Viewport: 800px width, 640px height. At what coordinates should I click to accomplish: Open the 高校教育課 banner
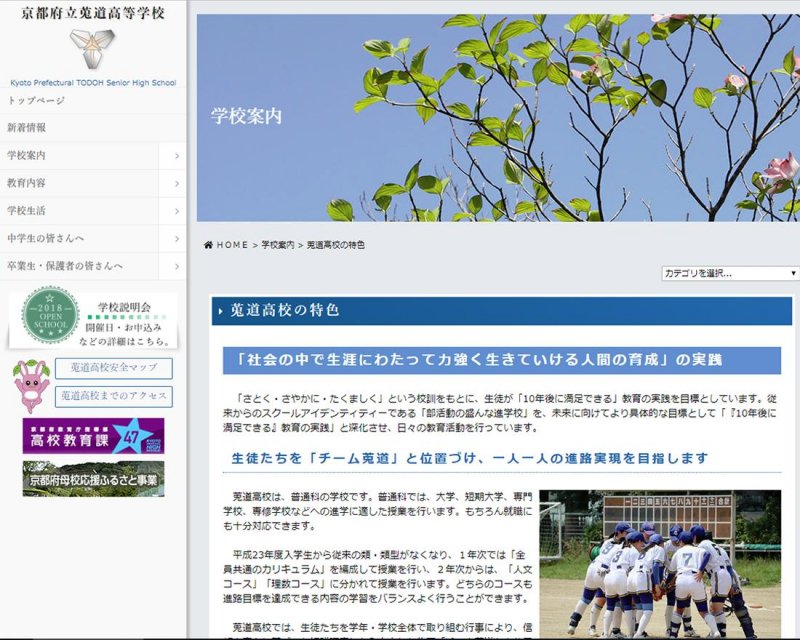click(x=94, y=436)
